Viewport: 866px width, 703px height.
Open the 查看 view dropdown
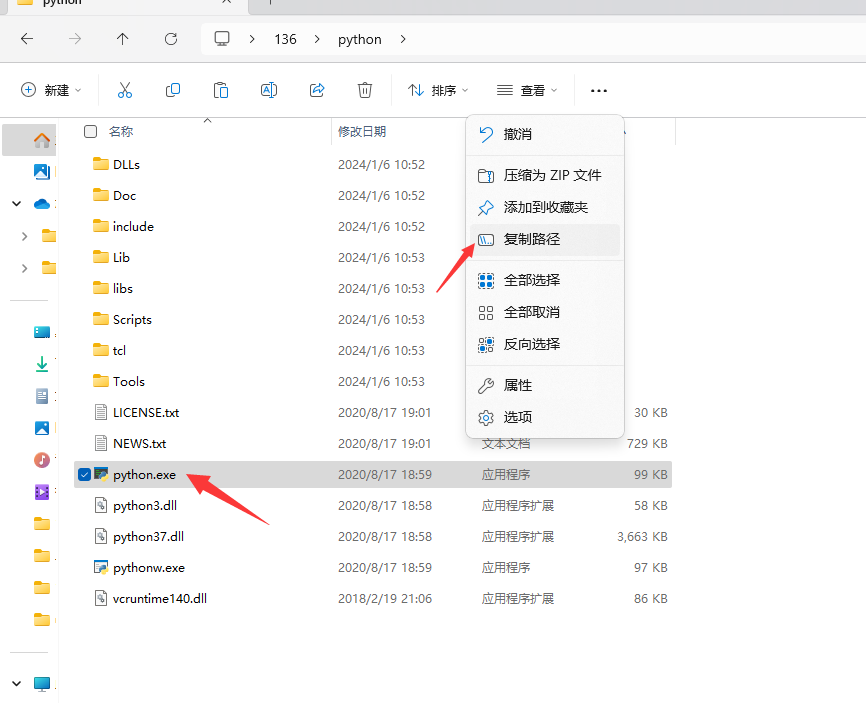coord(527,90)
